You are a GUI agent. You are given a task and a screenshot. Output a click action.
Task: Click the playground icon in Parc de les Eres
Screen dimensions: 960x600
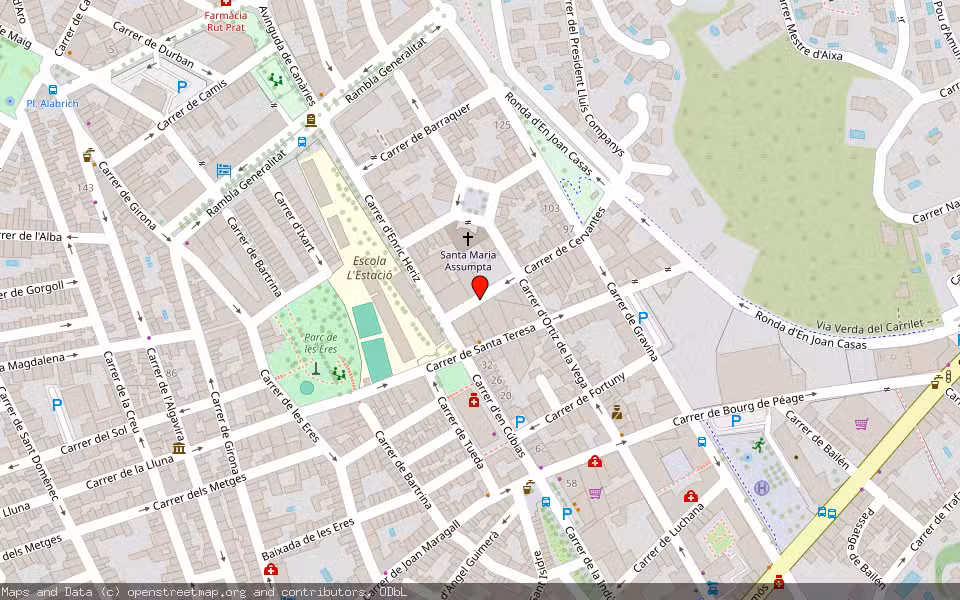click(x=338, y=373)
